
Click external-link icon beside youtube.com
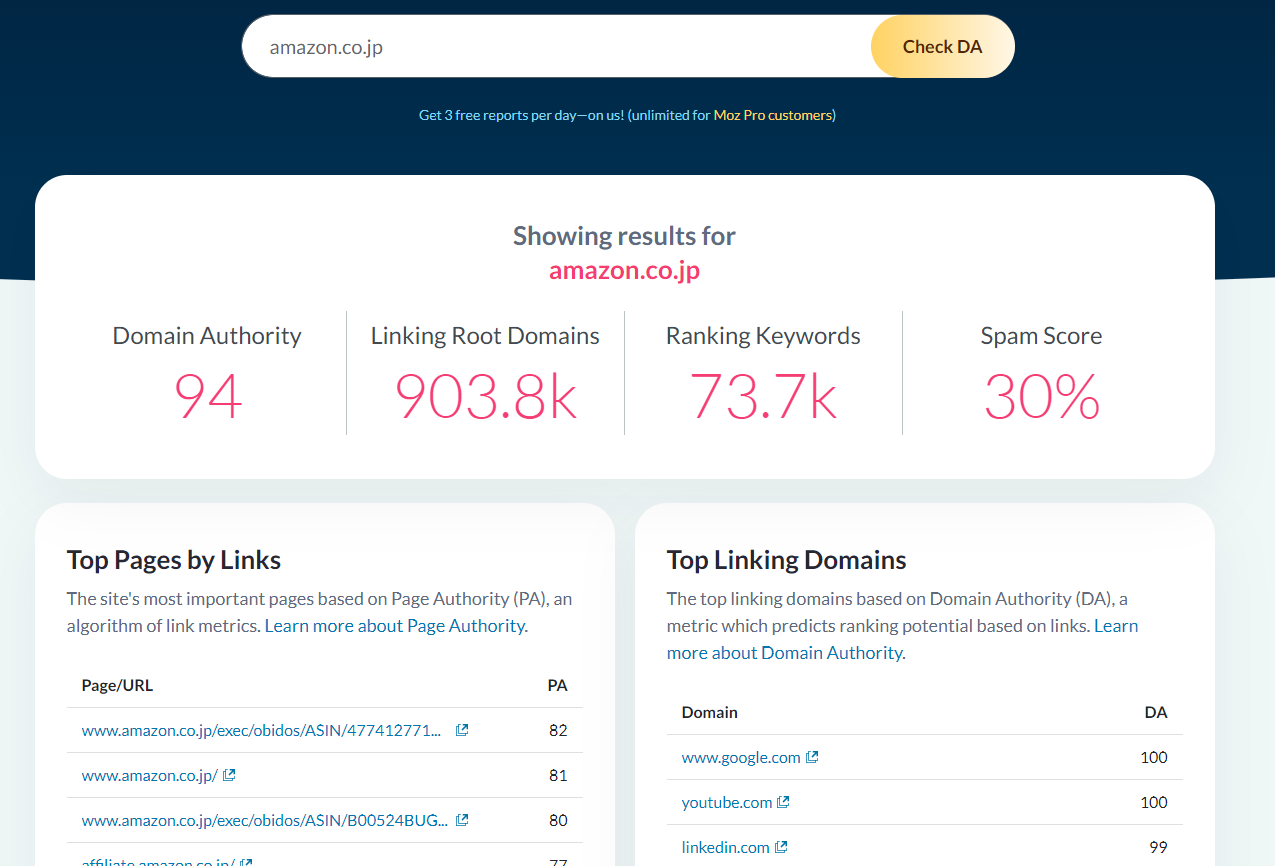tap(783, 802)
